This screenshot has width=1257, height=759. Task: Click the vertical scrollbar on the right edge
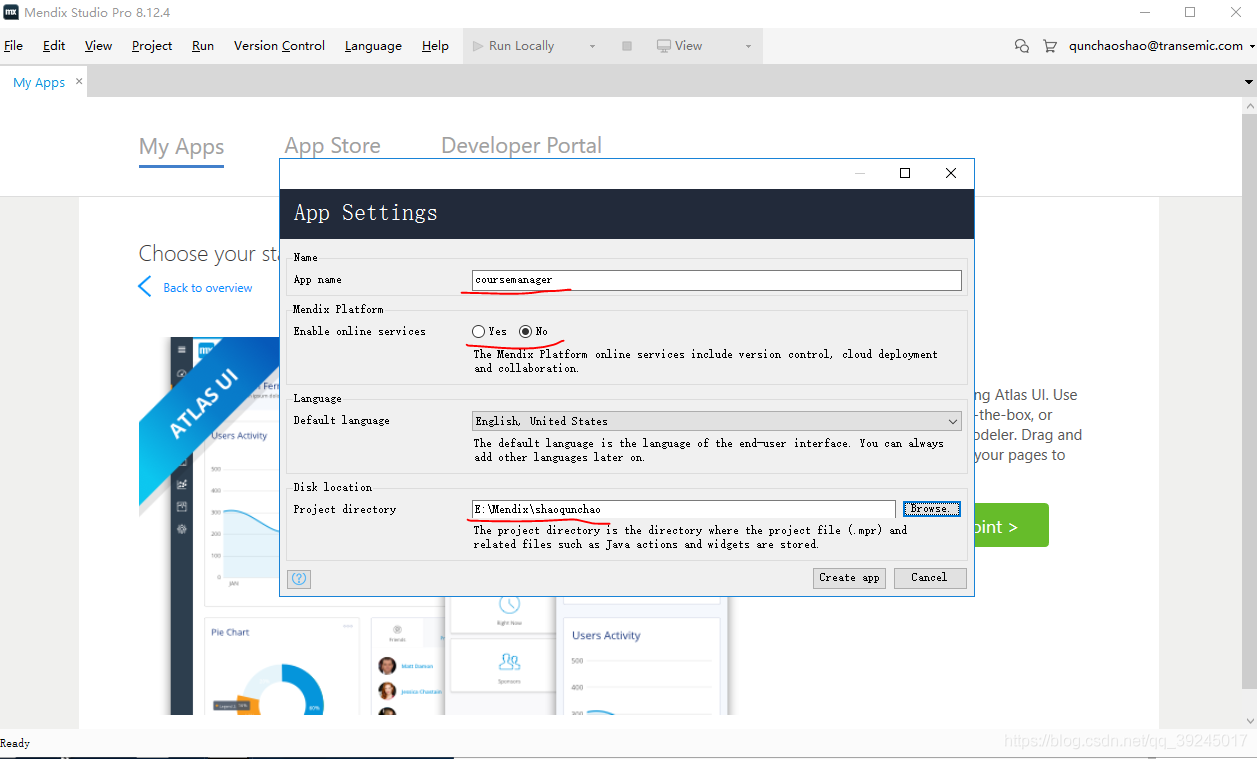(1248, 400)
